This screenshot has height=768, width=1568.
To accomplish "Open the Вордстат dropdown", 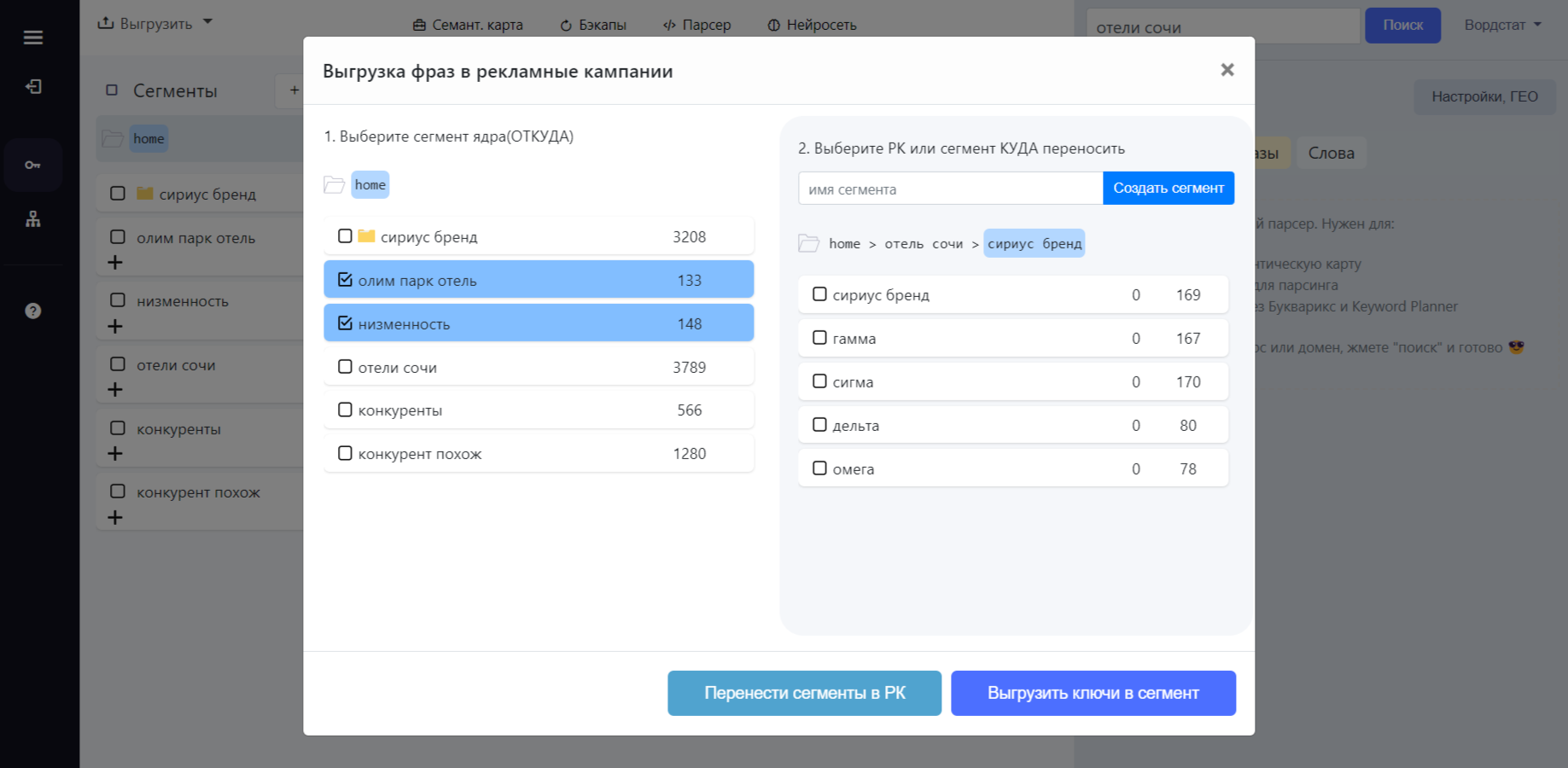I will click(1502, 25).
